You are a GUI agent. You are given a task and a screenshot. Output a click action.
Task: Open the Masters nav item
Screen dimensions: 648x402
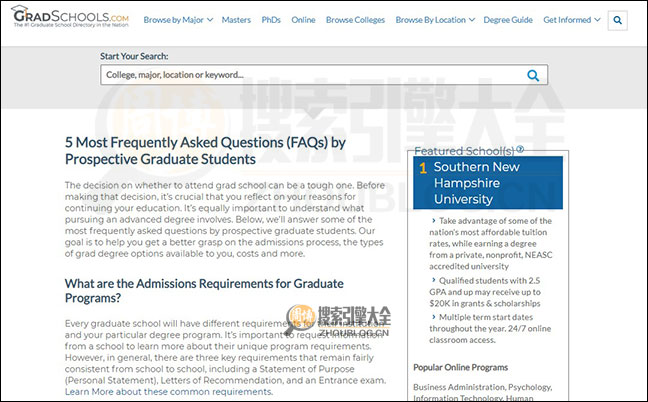(x=236, y=20)
